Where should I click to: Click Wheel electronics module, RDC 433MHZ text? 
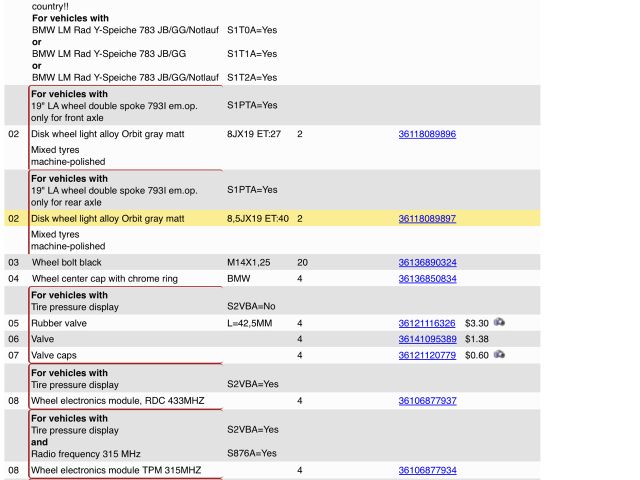tap(117, 401)
